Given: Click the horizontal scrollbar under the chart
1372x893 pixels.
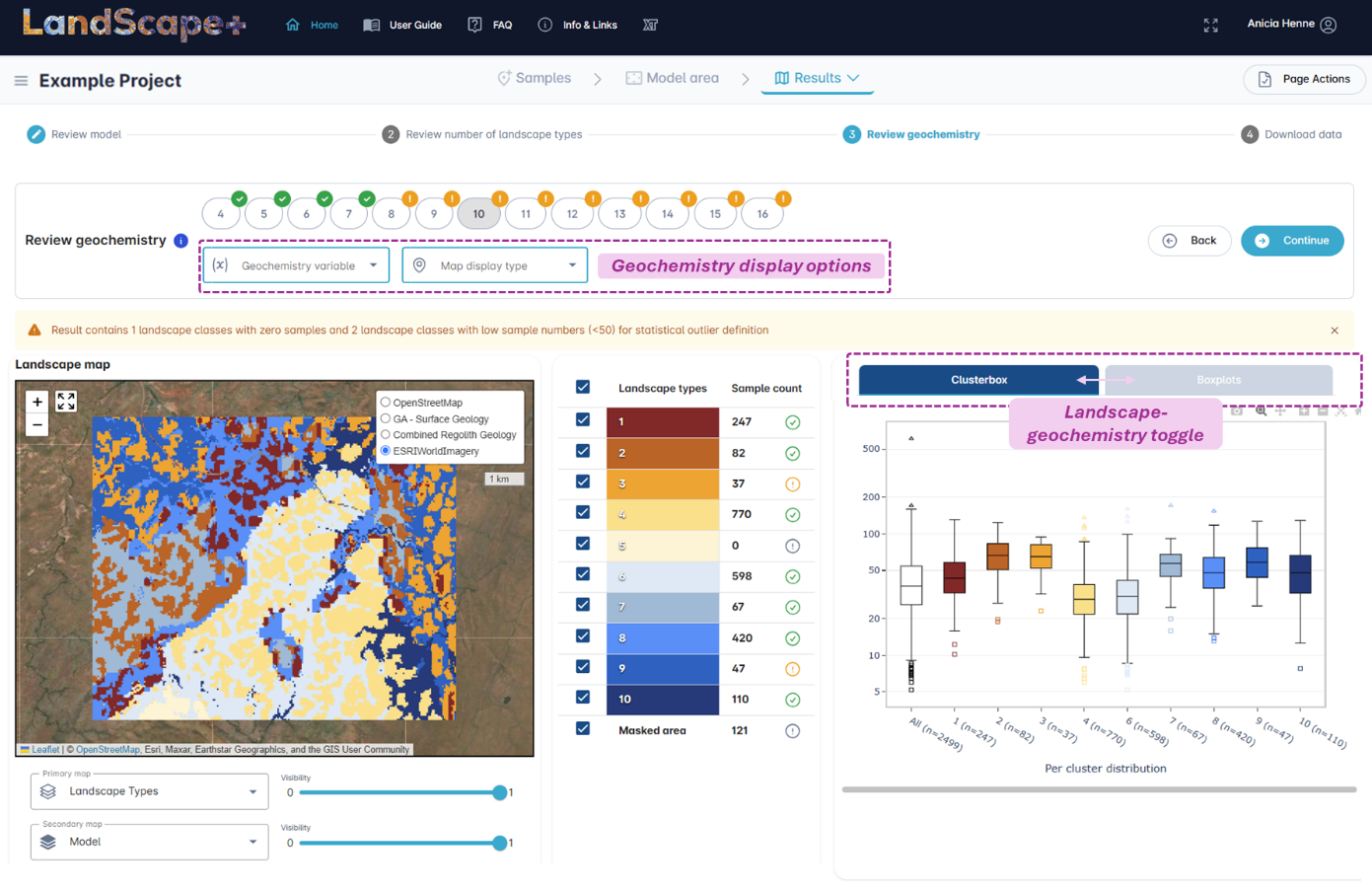Looking at the screenshot, I should click(x=1100, y=789).
